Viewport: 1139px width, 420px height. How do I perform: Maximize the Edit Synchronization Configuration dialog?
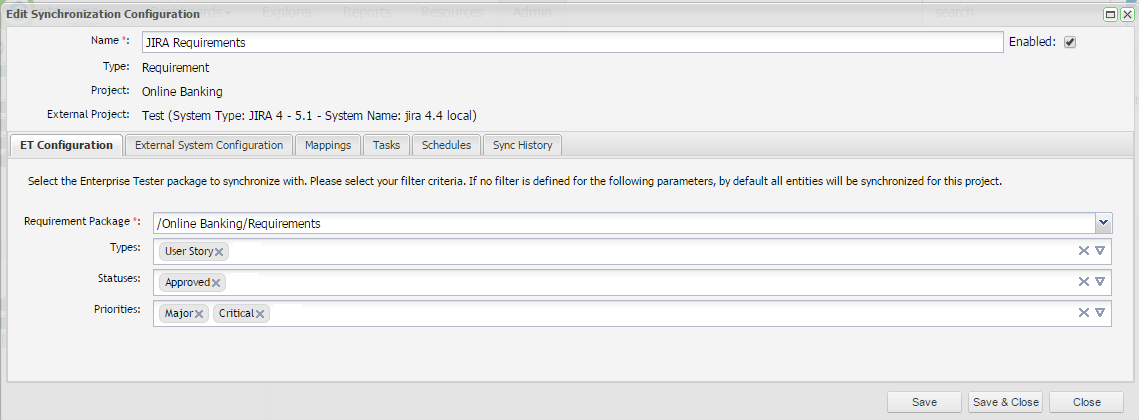[x=1111, y=14]
